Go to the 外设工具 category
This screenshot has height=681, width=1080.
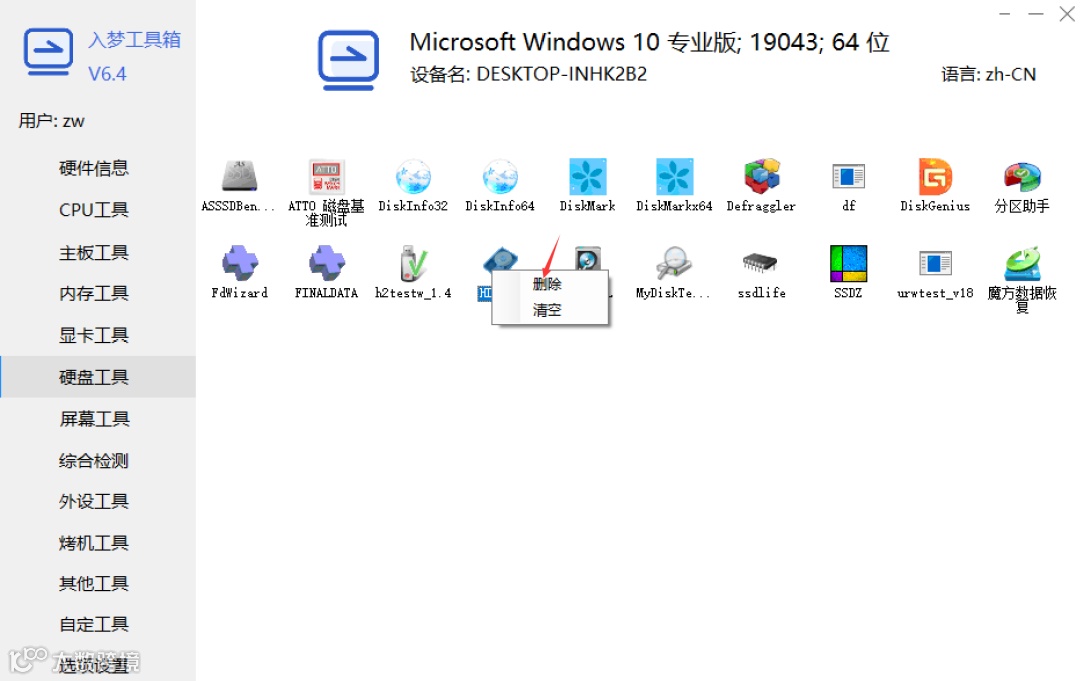98,501
